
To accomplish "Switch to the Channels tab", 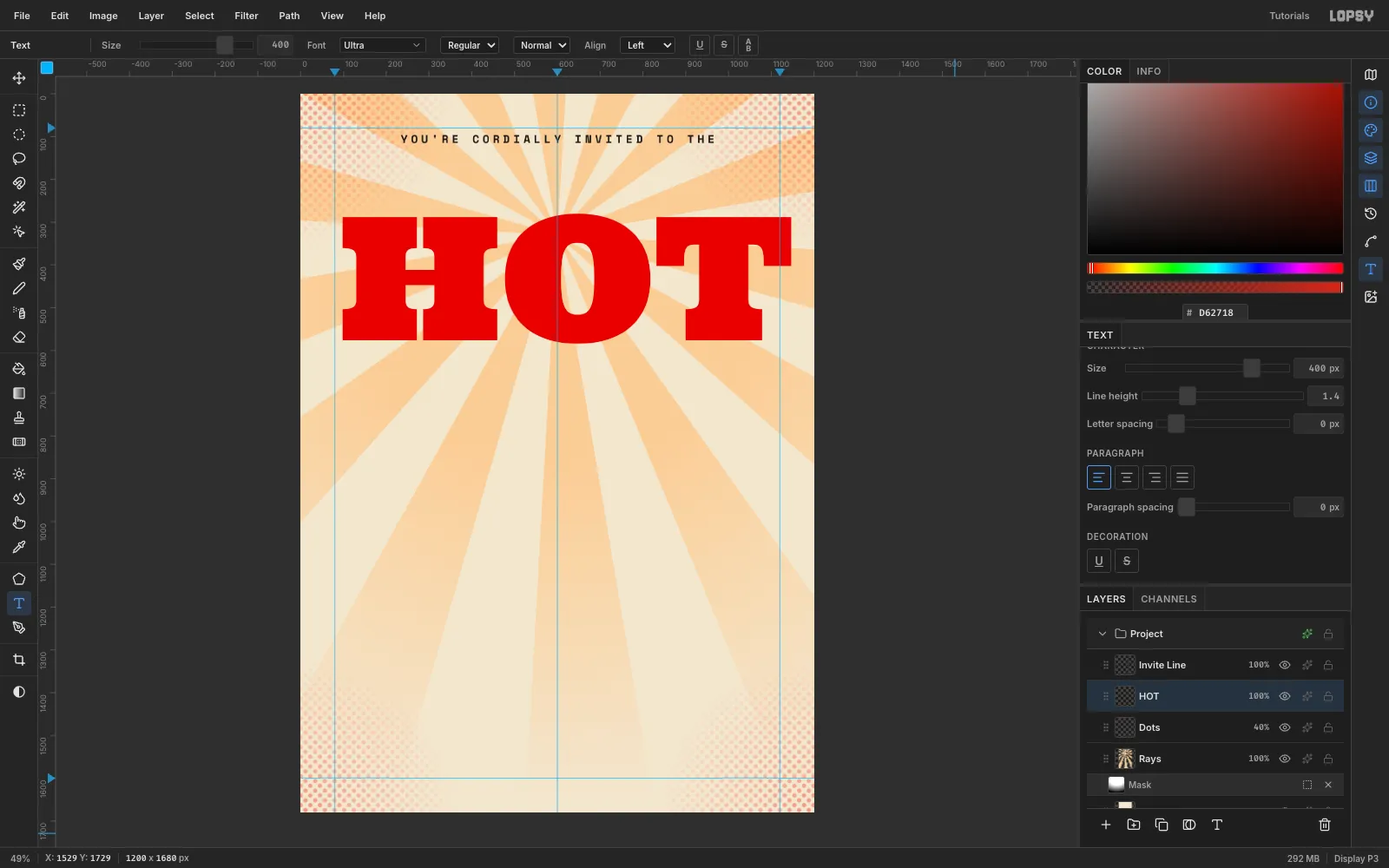I will 1168,599.
